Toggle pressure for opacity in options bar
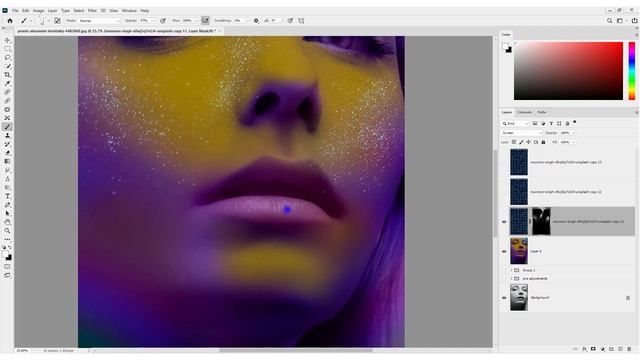 (163, 20)
